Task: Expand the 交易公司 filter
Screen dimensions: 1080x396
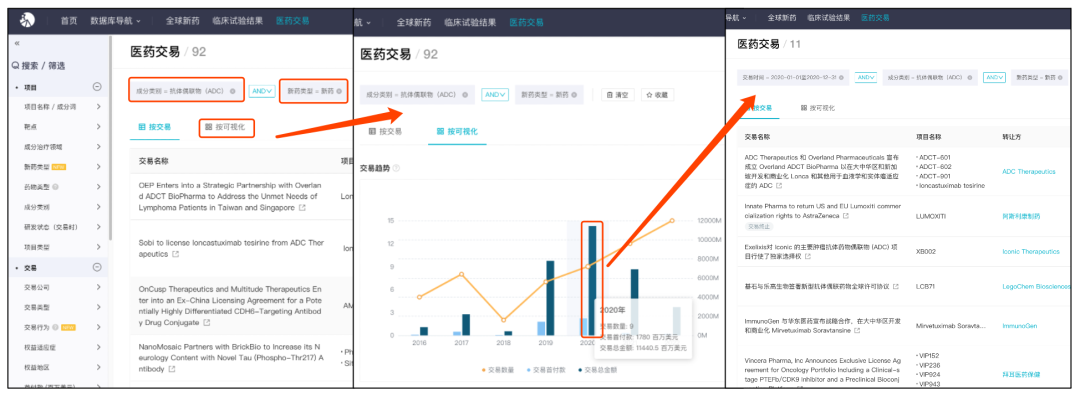Action: click(98, 287)
